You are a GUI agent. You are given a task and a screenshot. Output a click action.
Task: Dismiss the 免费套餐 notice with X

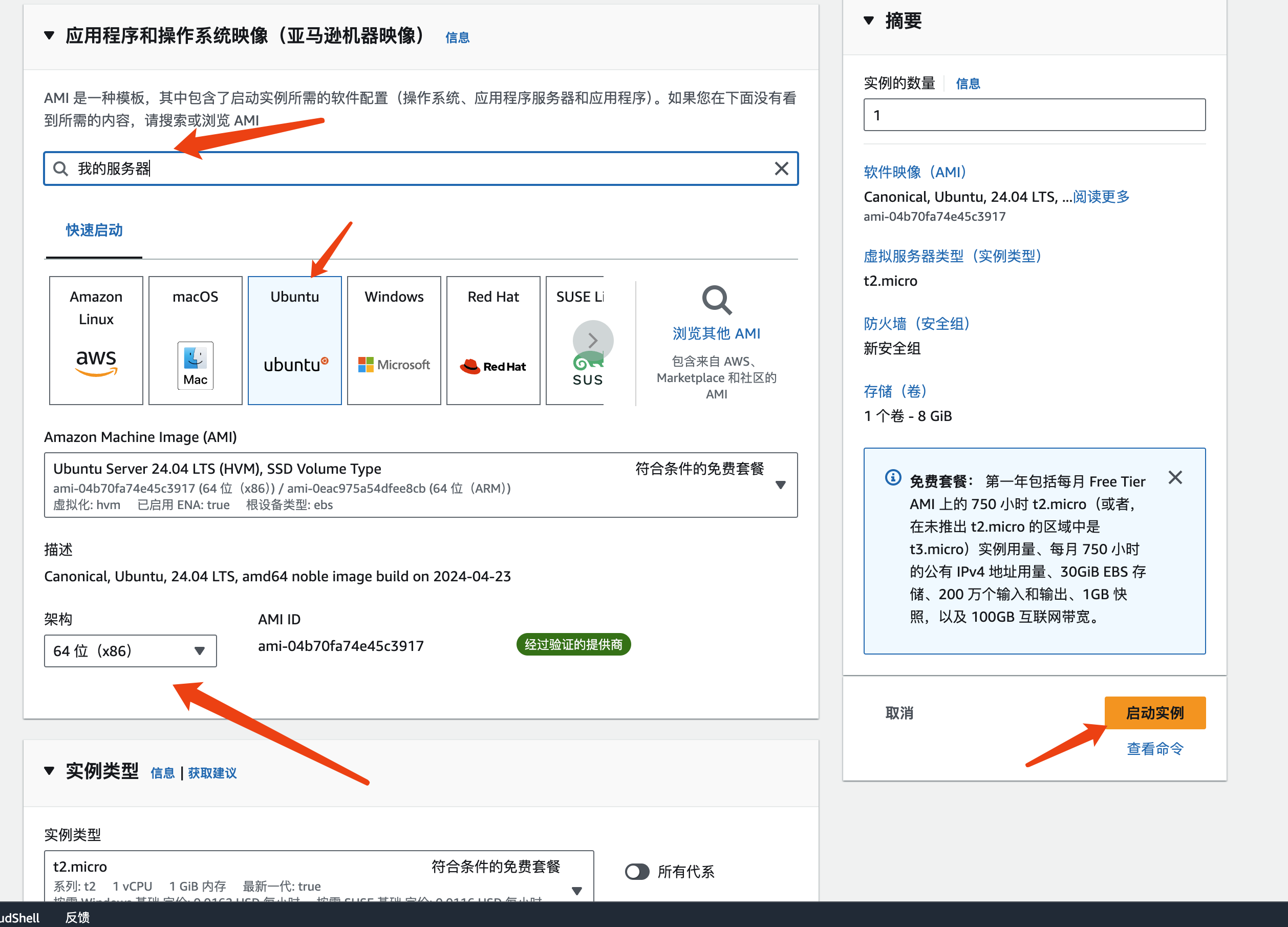coord(1175,478)
